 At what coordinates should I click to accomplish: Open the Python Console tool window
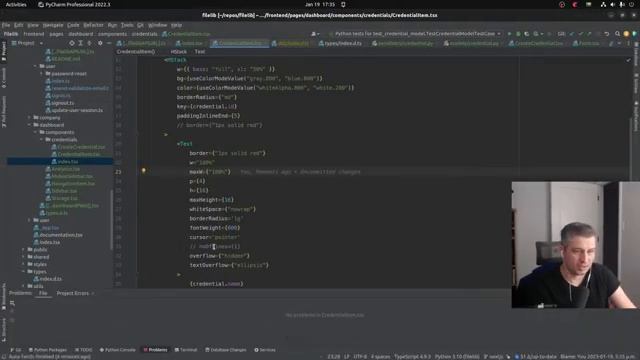coord(118,350)
